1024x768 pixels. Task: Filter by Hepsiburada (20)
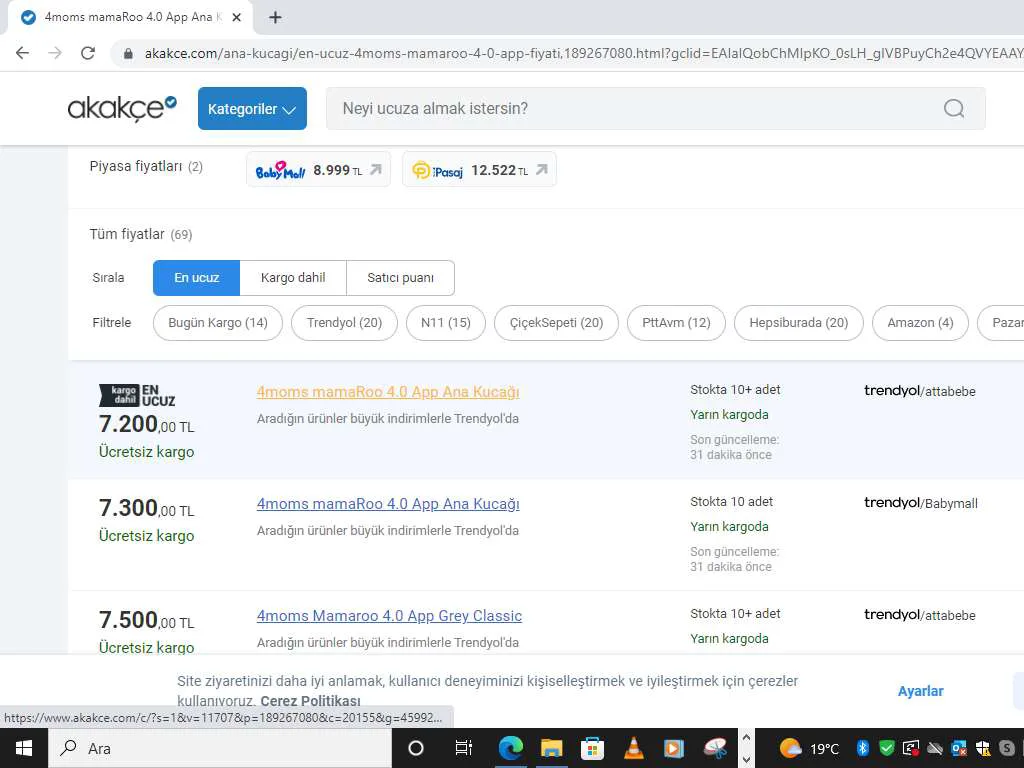(x=799, y=323)
